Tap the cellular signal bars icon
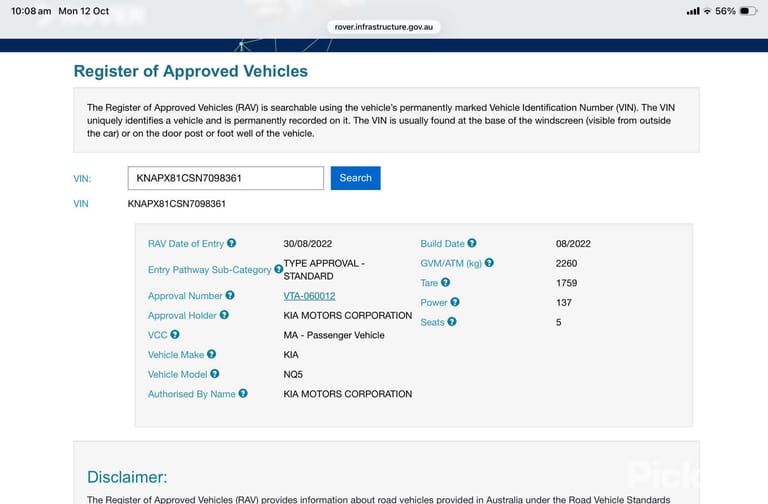The height and width of the screenshot is (504, 768). pyautogui.click(x=693, y=11)
